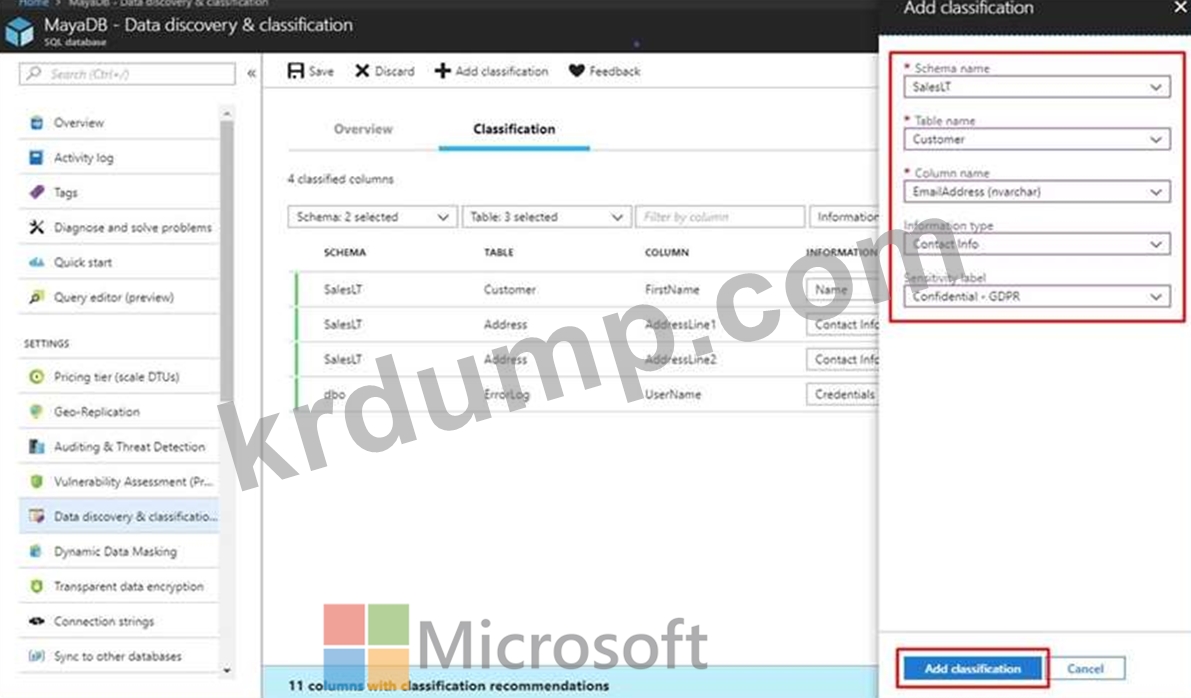Viewport: 1191px width, 698px height.
Task: Click the Pricing tier icon
Action: click(x=36, y=377)
